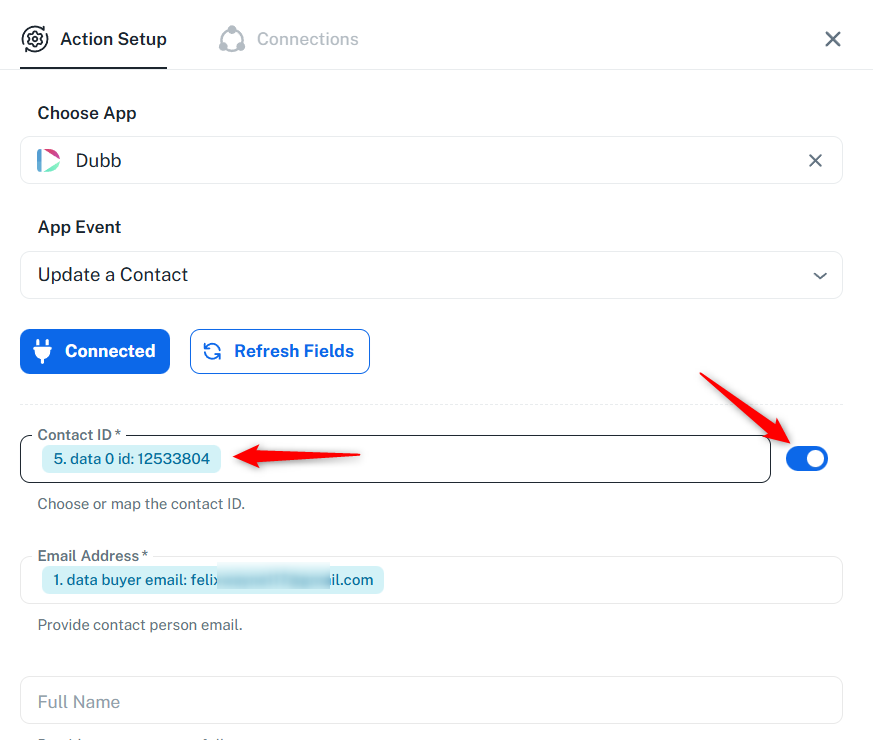Click the Connections tab icon
This screenshot has height=740, width=873.
tap(232, 39)
